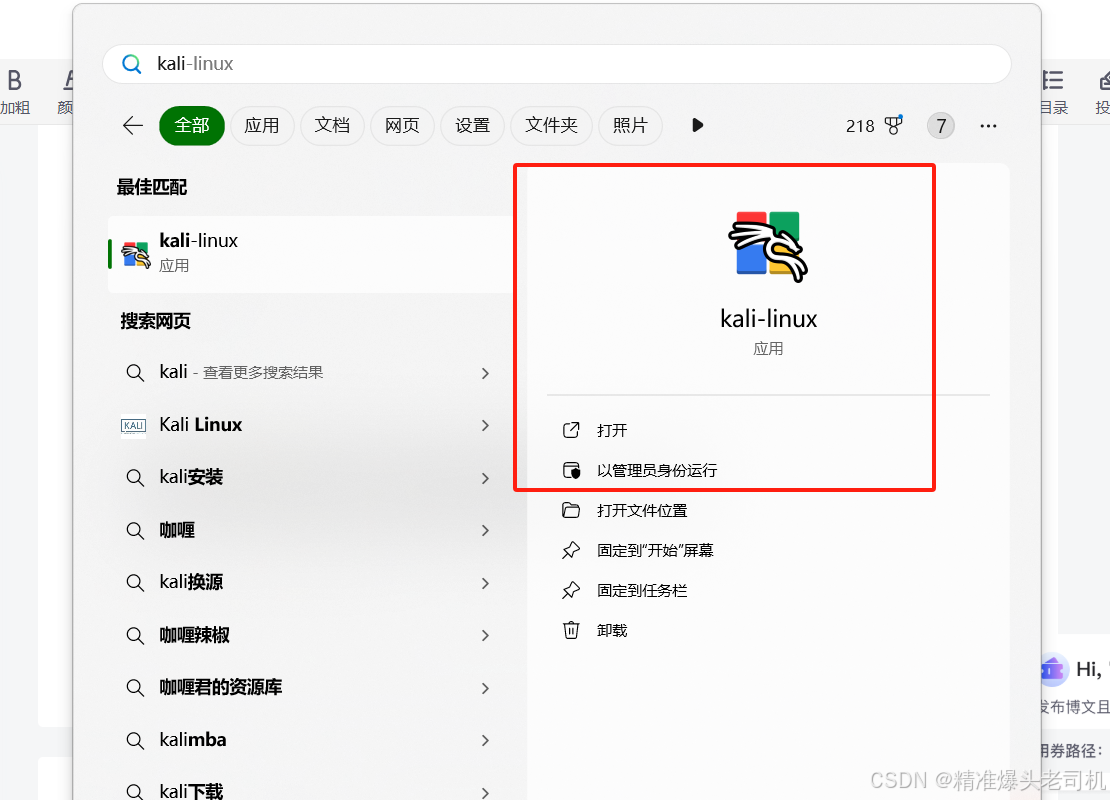Click the pin icon beside 固定到任务栏
The height and width of the screenshot is (800, 1110).
click(x=571, y=590)
